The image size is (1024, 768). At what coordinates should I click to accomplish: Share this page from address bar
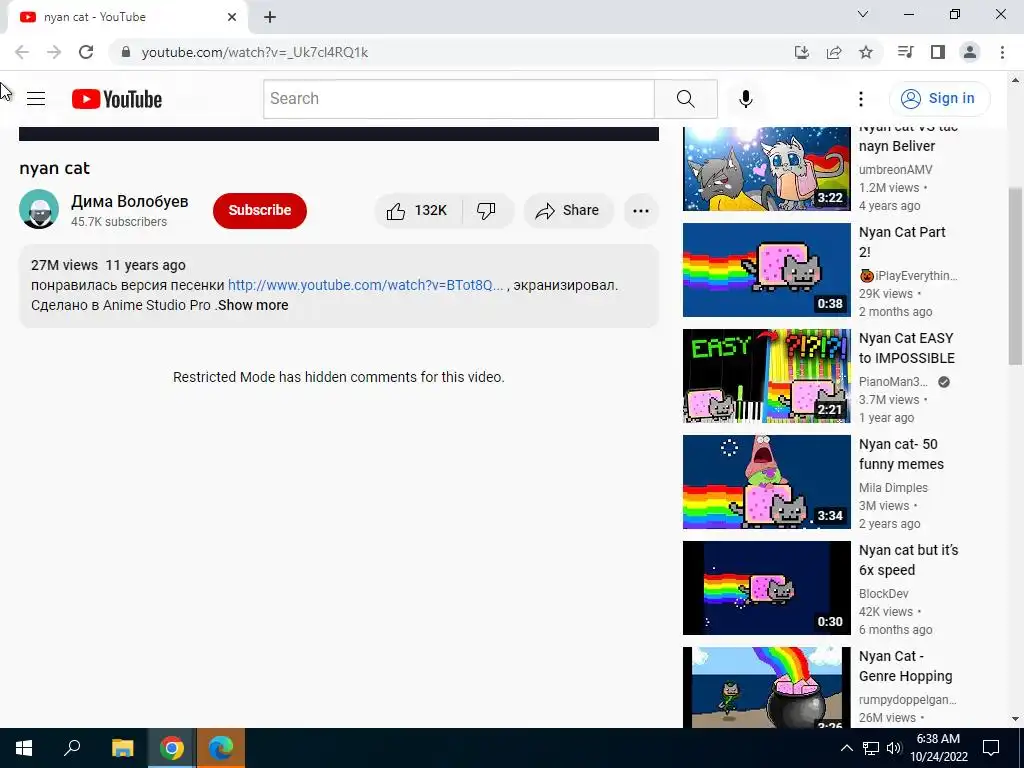coord(834,52)
